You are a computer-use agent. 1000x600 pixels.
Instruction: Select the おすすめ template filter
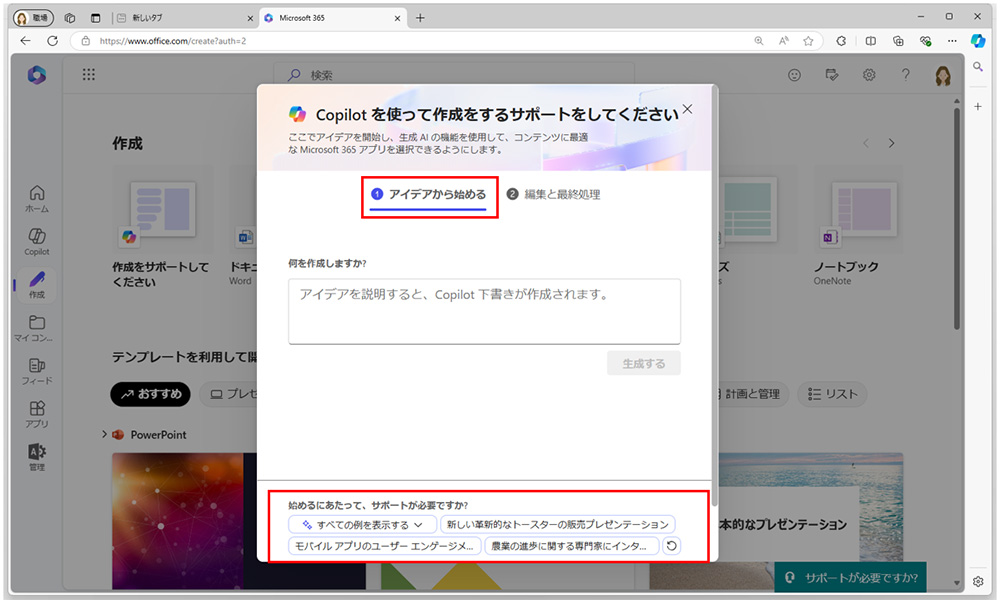(x=151, y=394)
